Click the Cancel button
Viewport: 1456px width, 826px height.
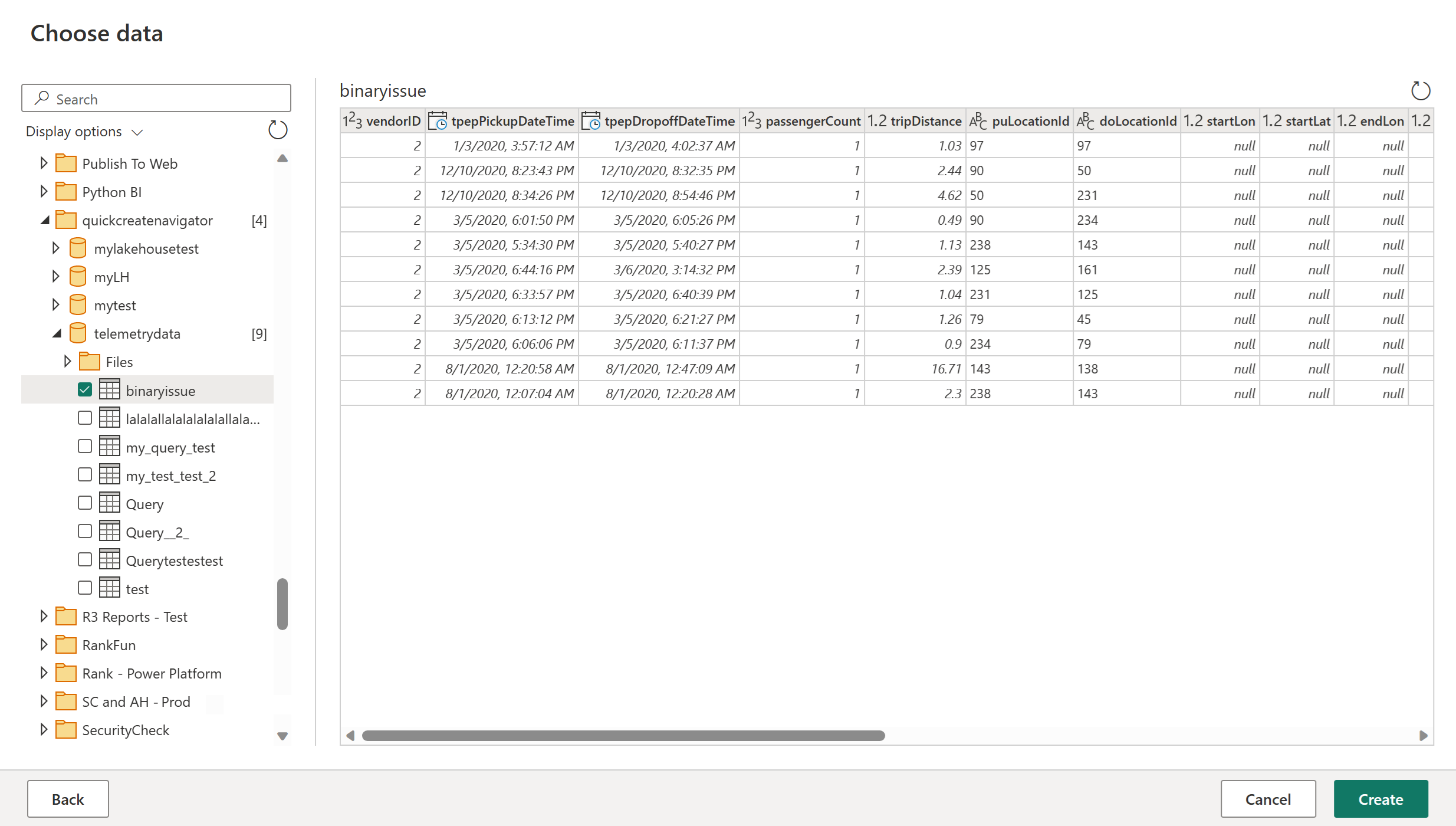pyautogui.click(x=1268, y=798)
